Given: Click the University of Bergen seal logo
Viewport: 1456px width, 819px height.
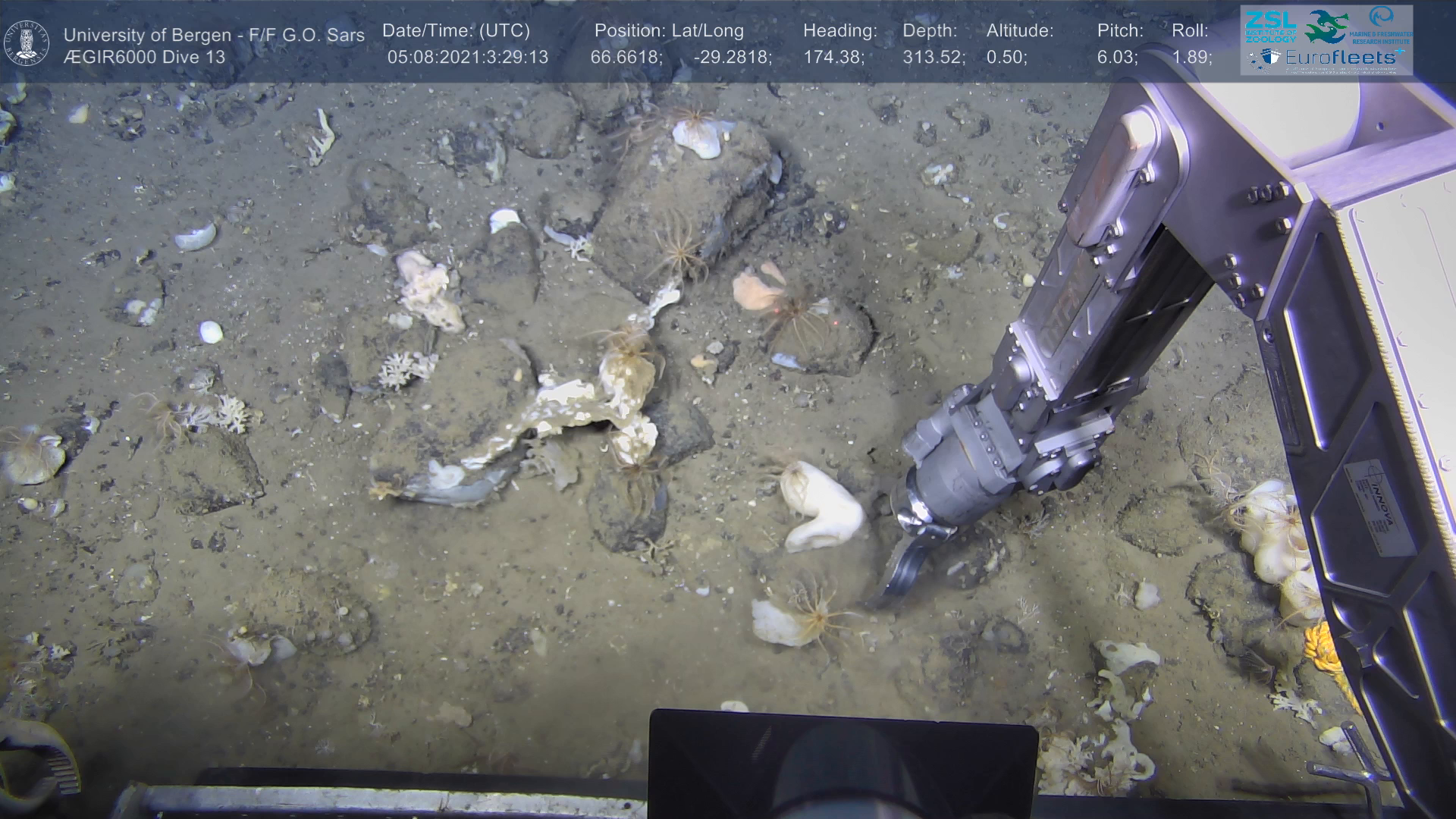Looking at the screenshot, I should [27, 43].
